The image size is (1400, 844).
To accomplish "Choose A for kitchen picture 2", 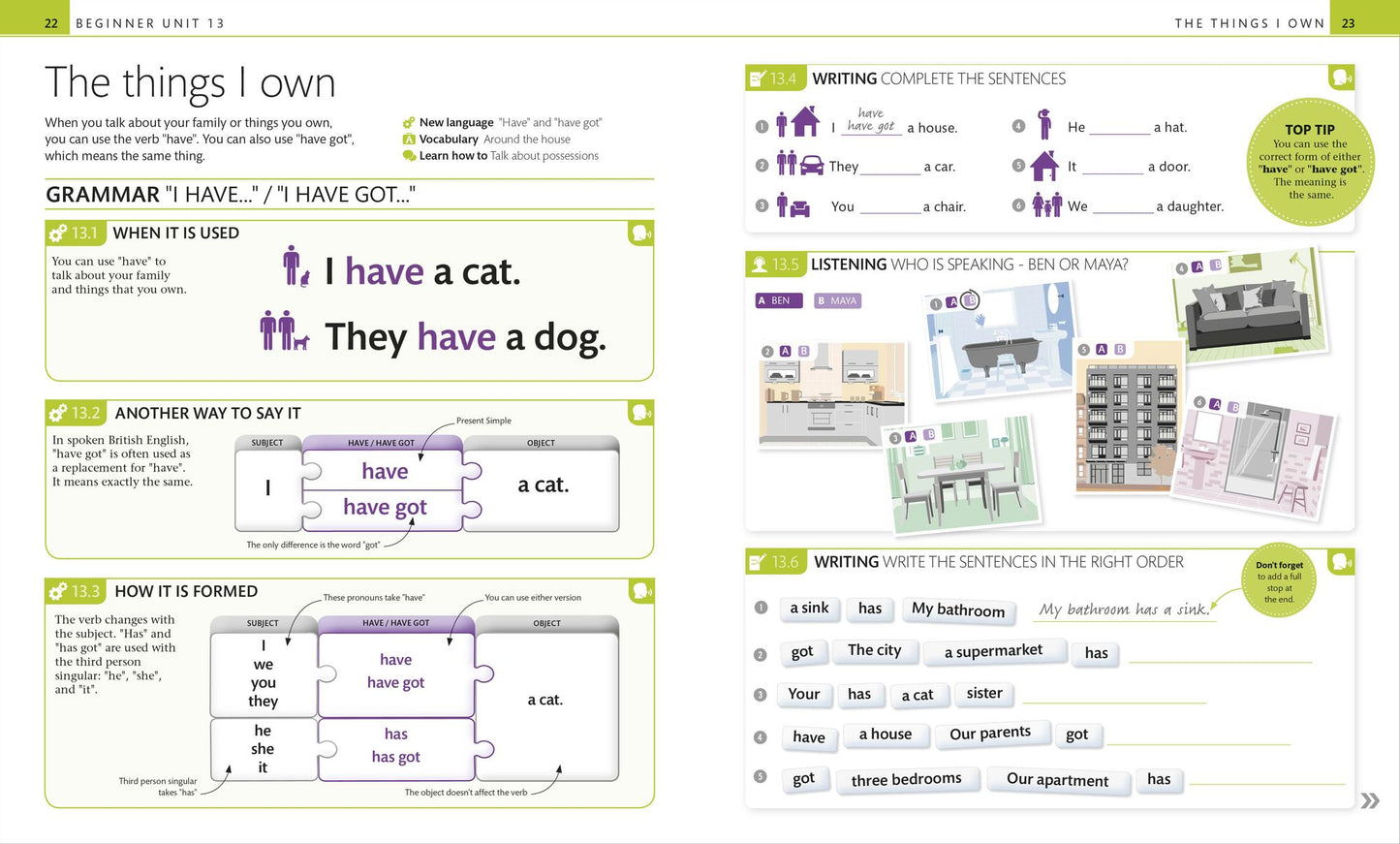I will pos(785,351).
